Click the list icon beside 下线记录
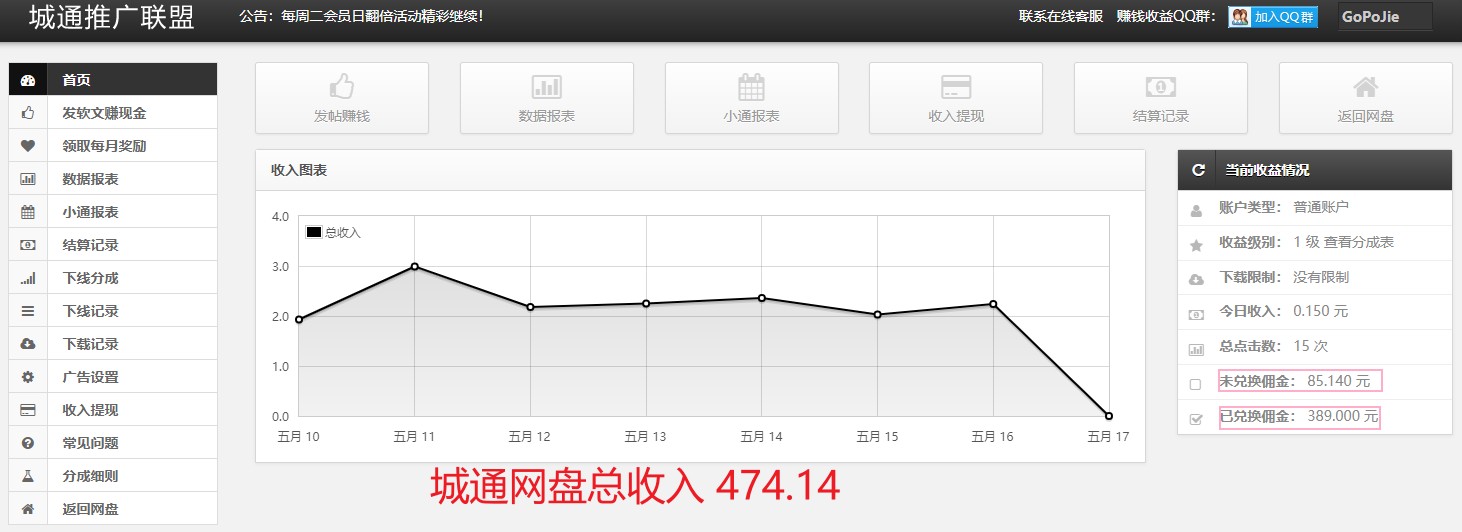This screenshot has width=1462, height=532. coord(28,311)
